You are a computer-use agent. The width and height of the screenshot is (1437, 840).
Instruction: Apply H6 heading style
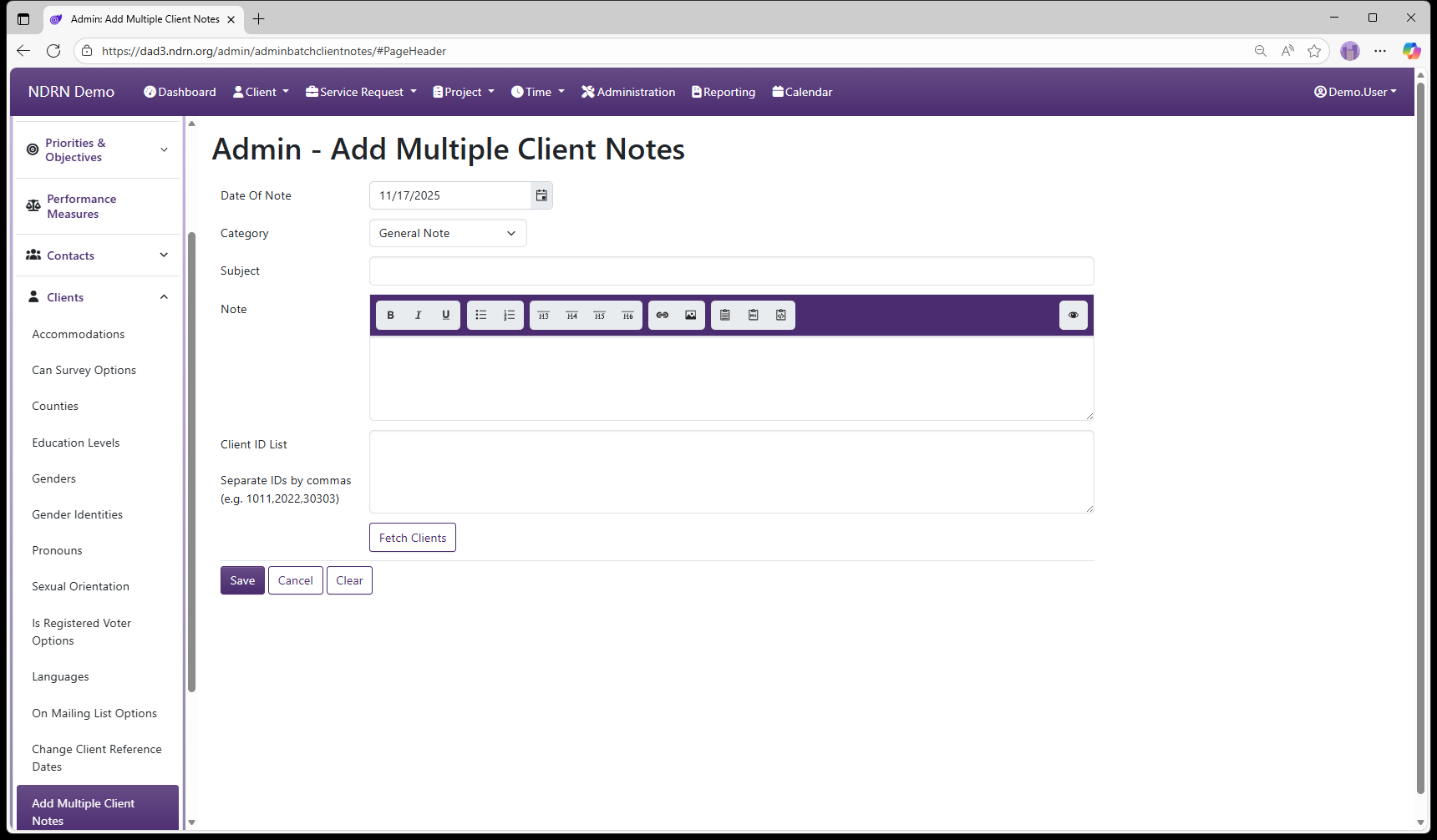coord(627,315)
